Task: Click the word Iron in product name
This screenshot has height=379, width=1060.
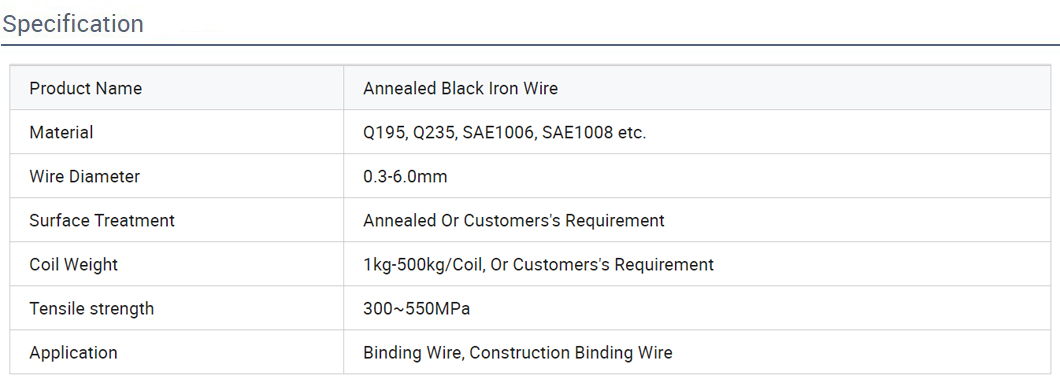Action: pos(501,89)
